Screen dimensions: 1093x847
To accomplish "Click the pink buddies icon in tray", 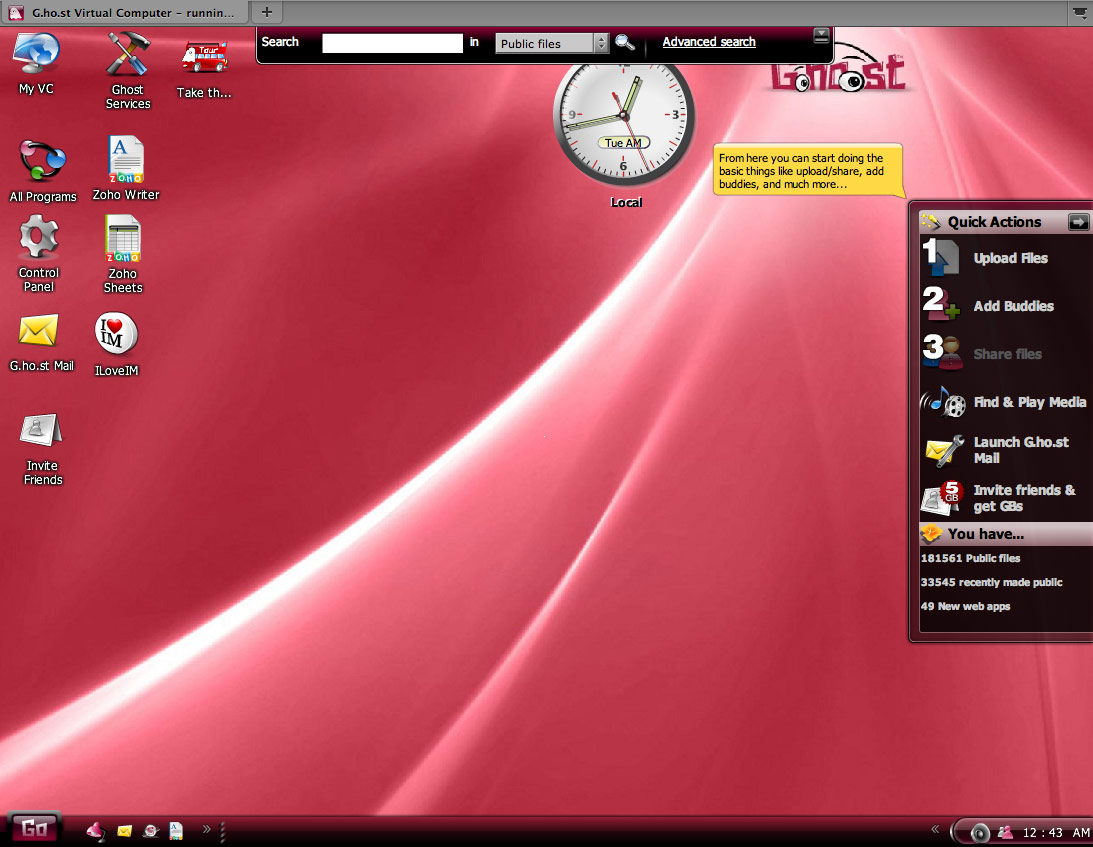I will coord(1005,832).
